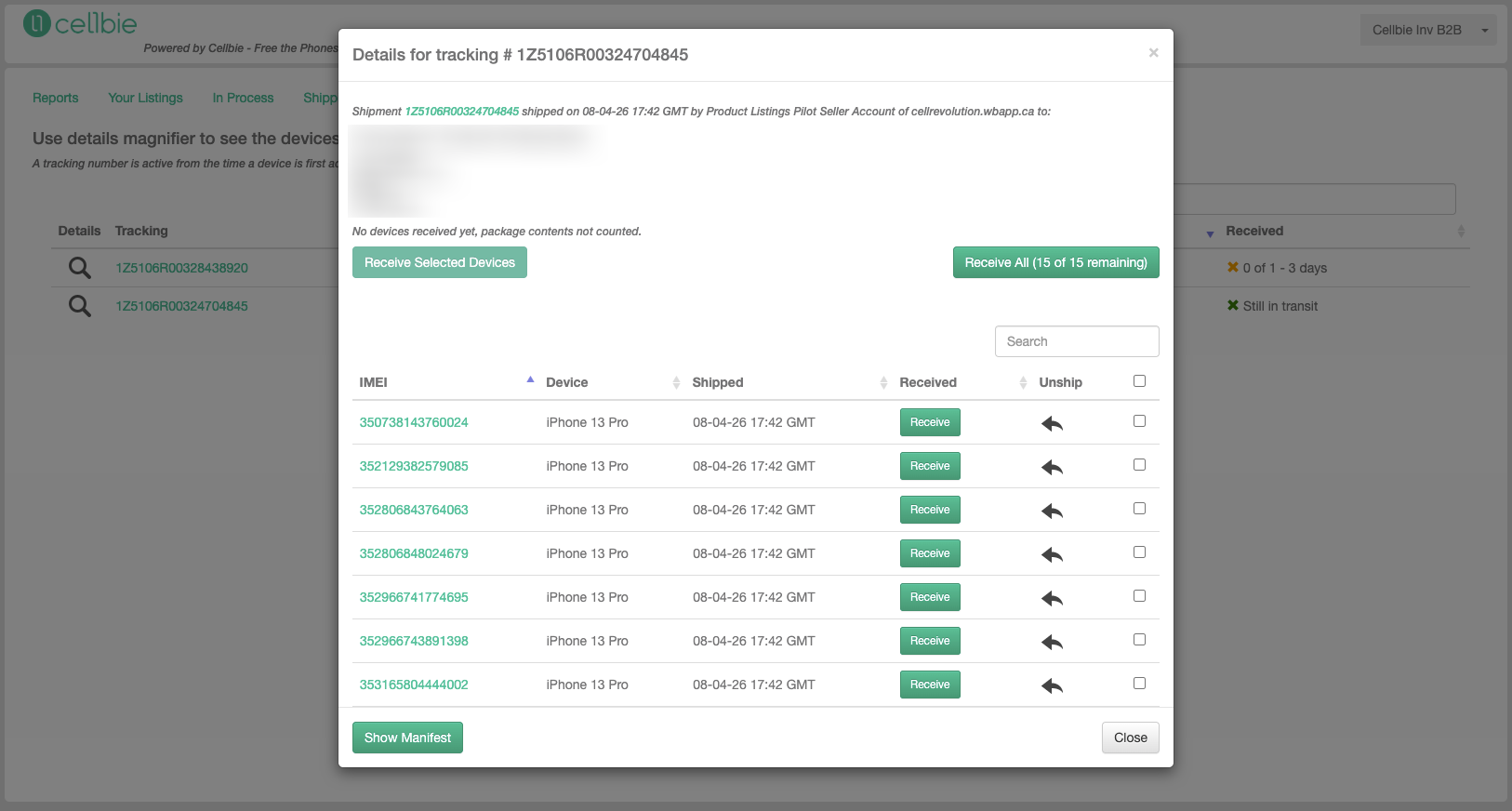
Task: Open the Reports tab
Action: tap(56, 98)
